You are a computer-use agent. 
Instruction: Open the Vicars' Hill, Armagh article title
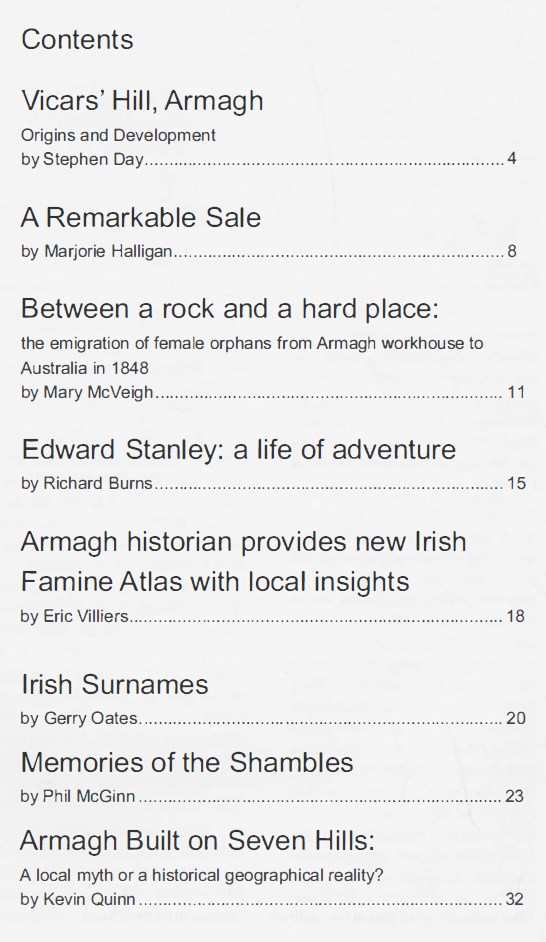[x=142, y=101]
